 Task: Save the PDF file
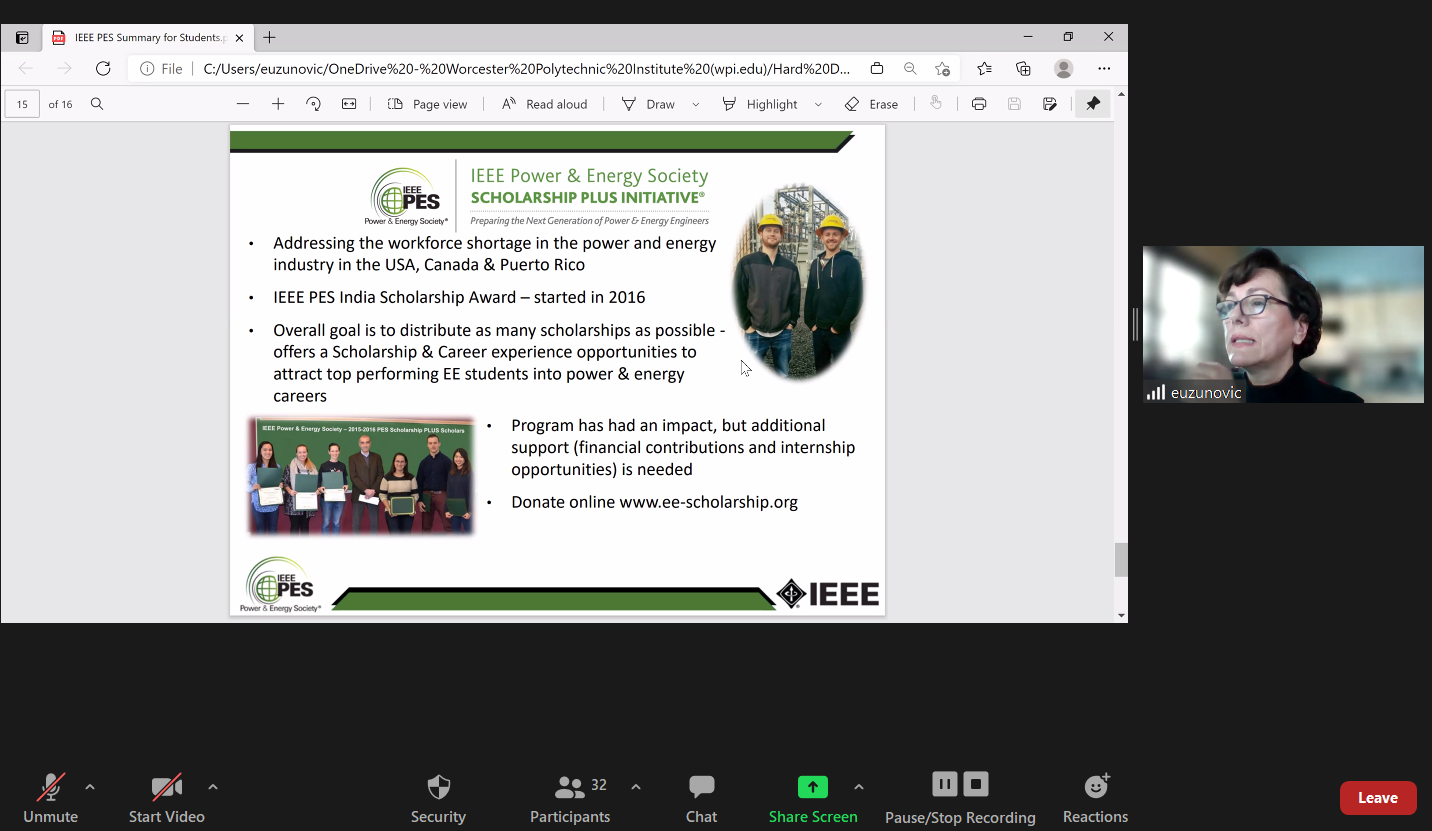point(1014,103)
